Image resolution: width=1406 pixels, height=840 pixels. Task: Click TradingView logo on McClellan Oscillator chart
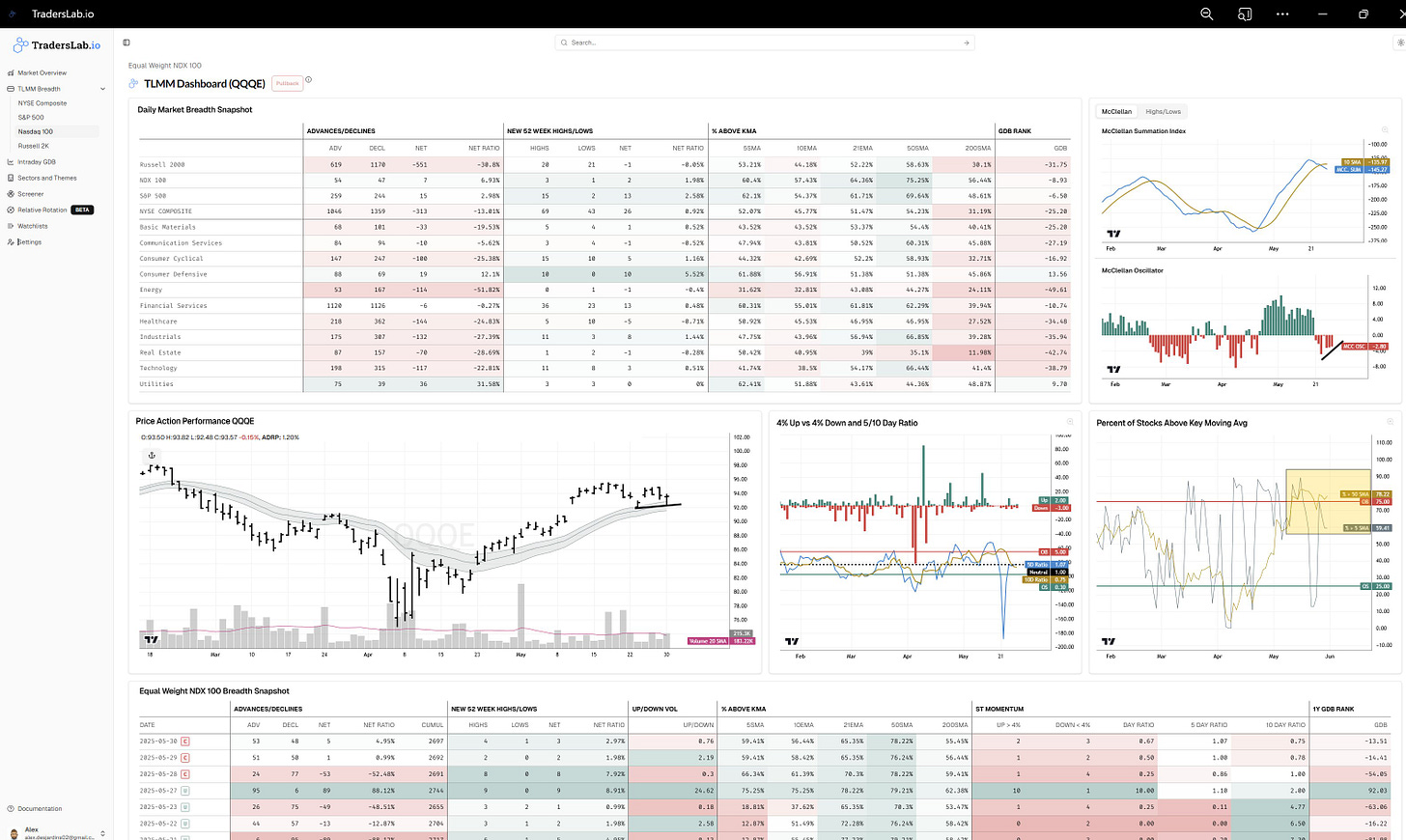coord(1113,369)
